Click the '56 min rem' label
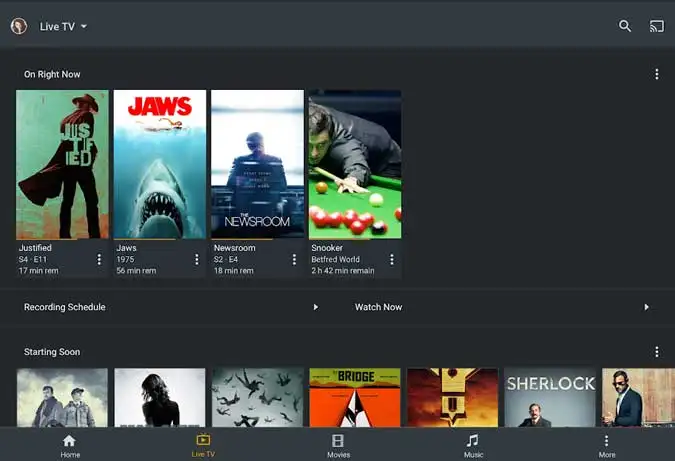The image size is (675, 461). point(136,271)
